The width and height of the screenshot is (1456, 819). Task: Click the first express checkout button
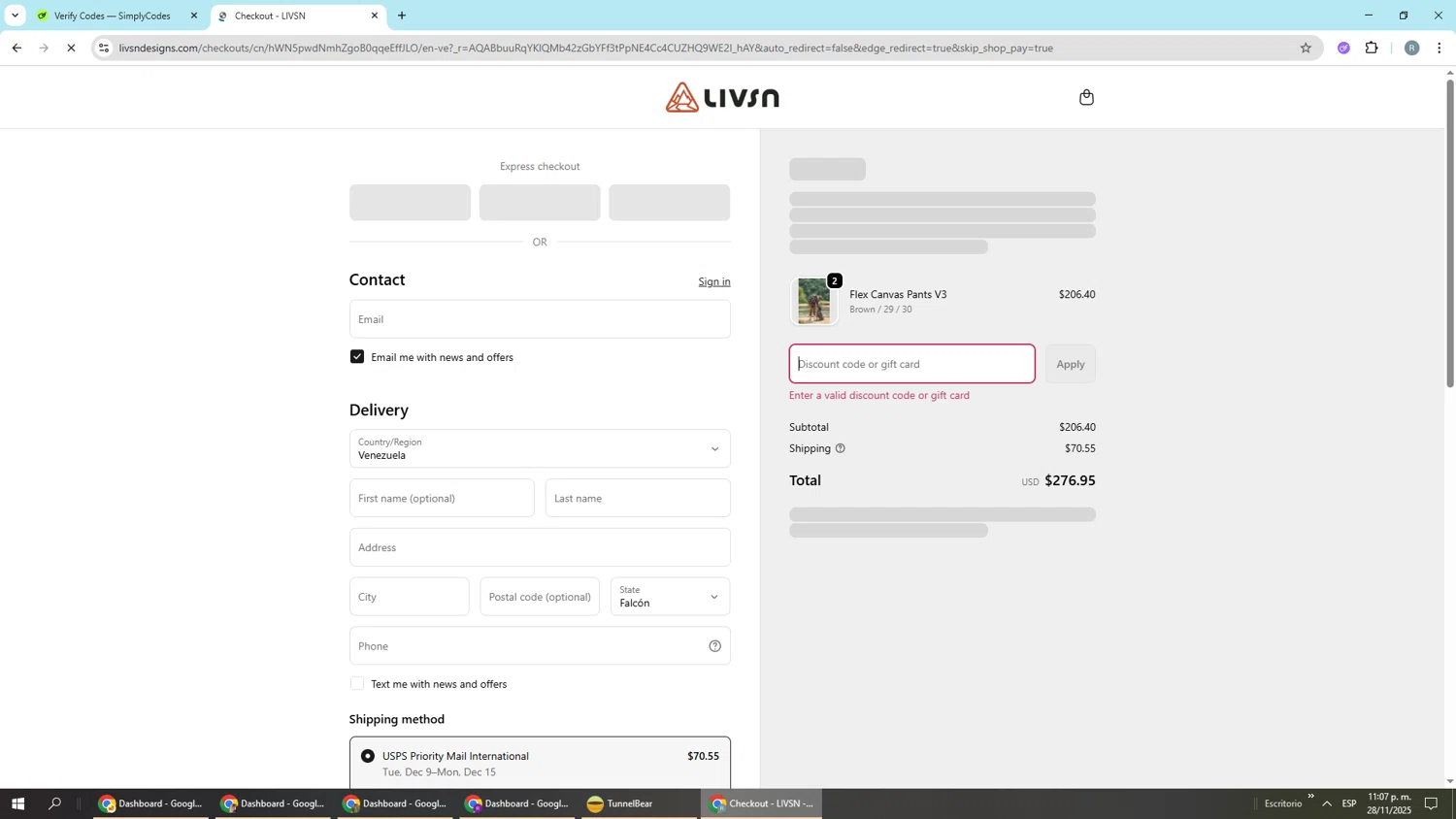(410, 203)
